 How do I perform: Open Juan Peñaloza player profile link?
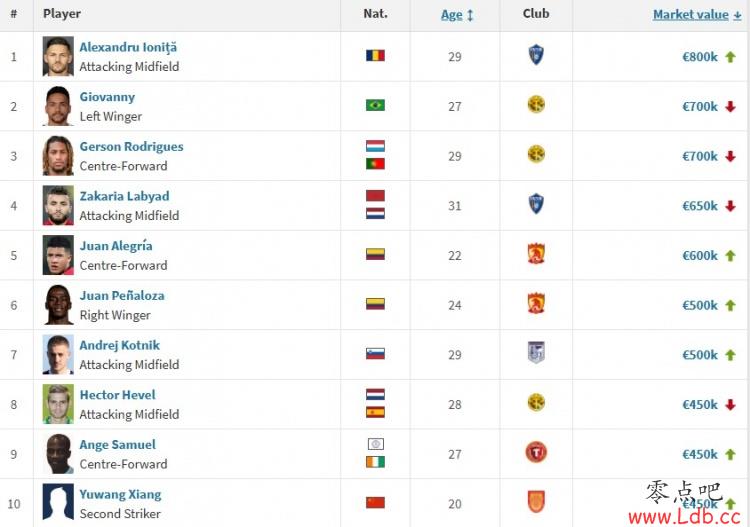coord(122,296)
